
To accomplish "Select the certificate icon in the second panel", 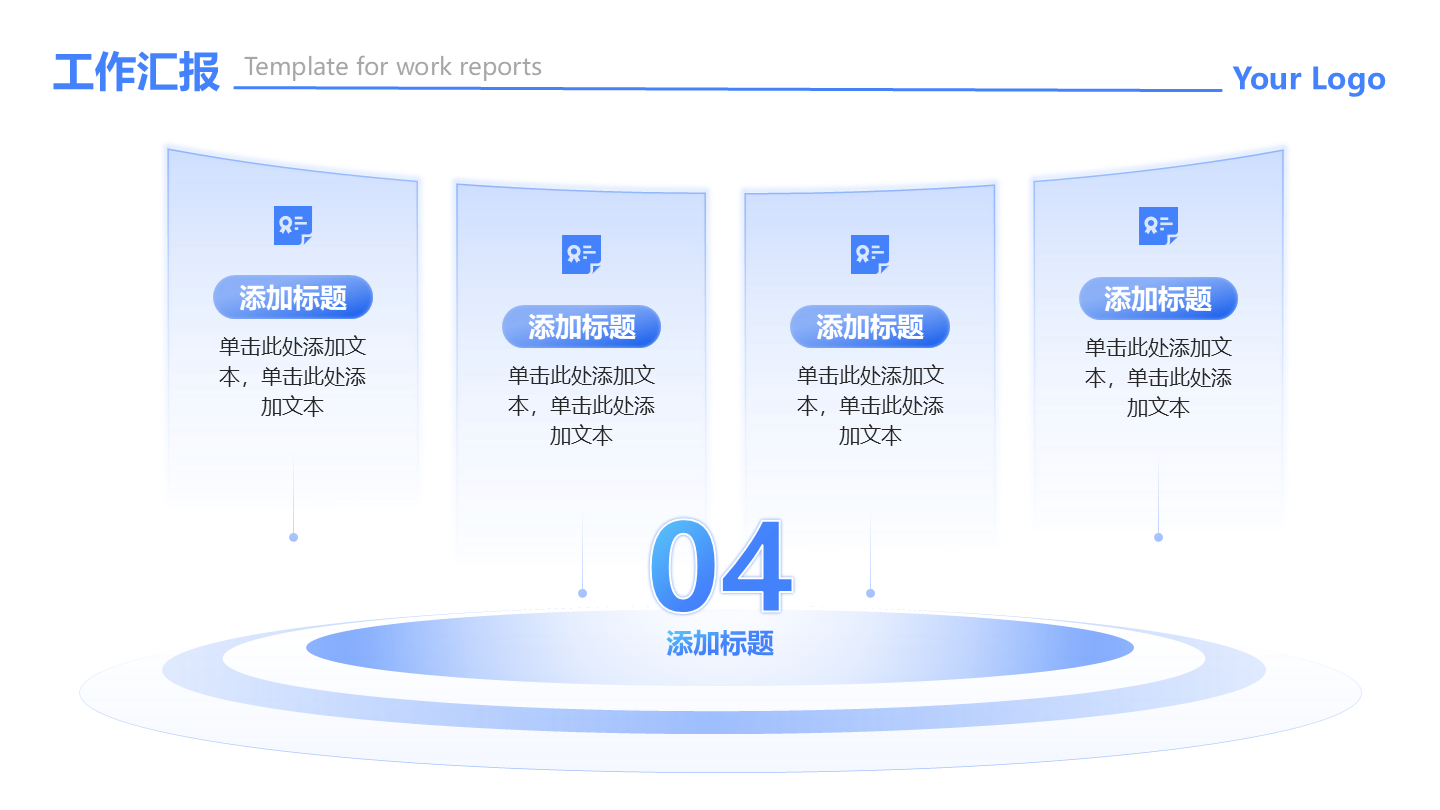I will click(581, 254).
